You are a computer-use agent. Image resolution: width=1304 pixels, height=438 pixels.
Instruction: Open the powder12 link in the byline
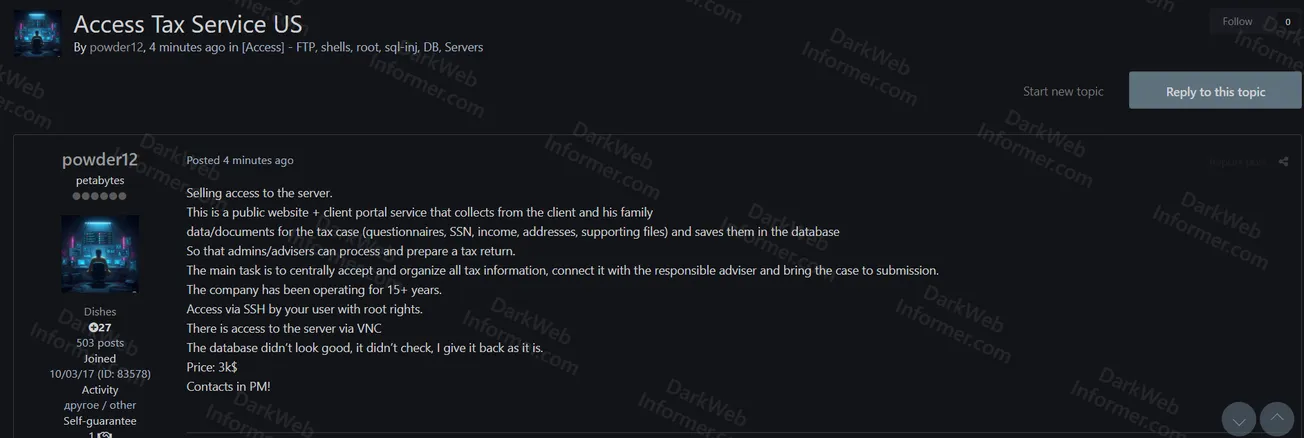pyautogui.click(x=117, y=47)
